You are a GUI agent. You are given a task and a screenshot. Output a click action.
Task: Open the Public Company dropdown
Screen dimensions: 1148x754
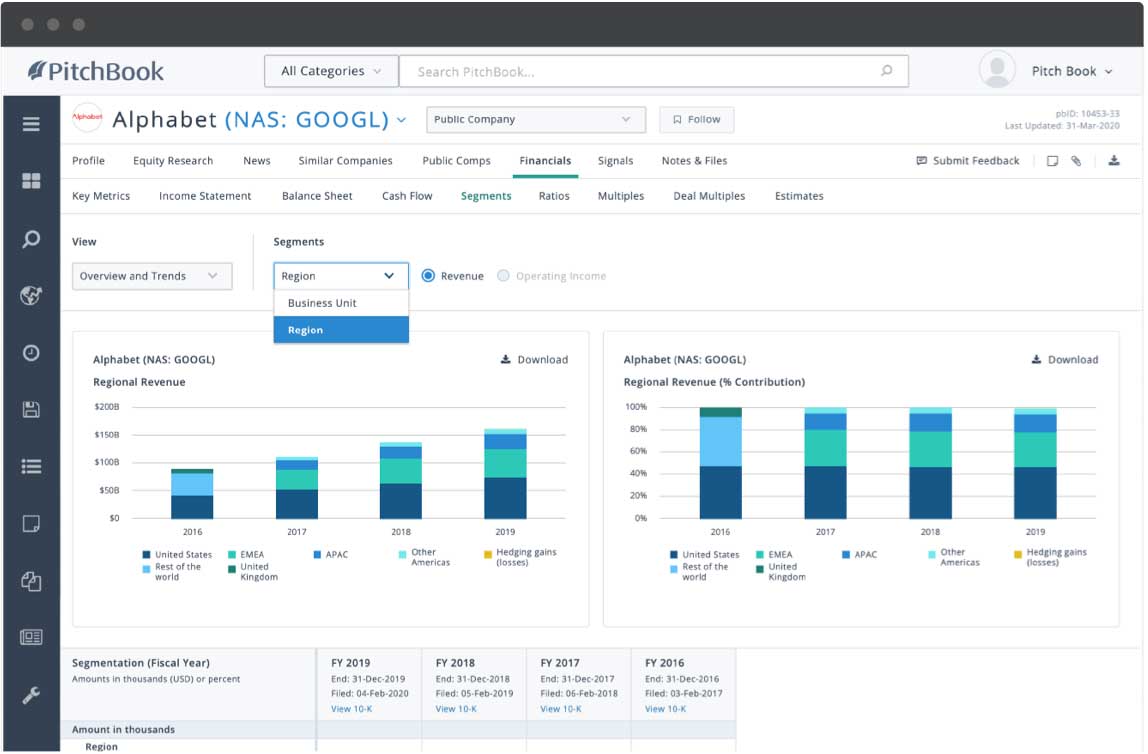(x=532, y=120)
